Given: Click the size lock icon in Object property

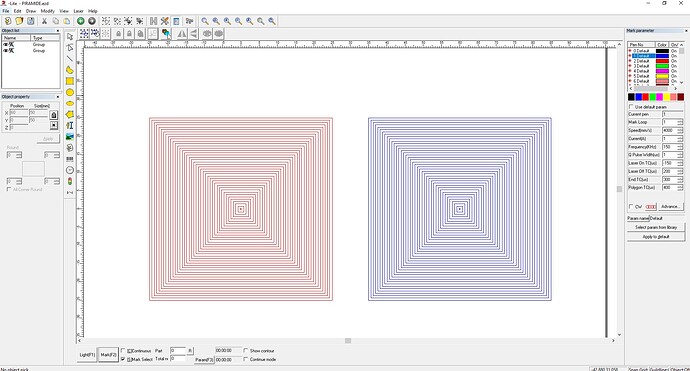Looking at the screenshot, I should [54, 115].
